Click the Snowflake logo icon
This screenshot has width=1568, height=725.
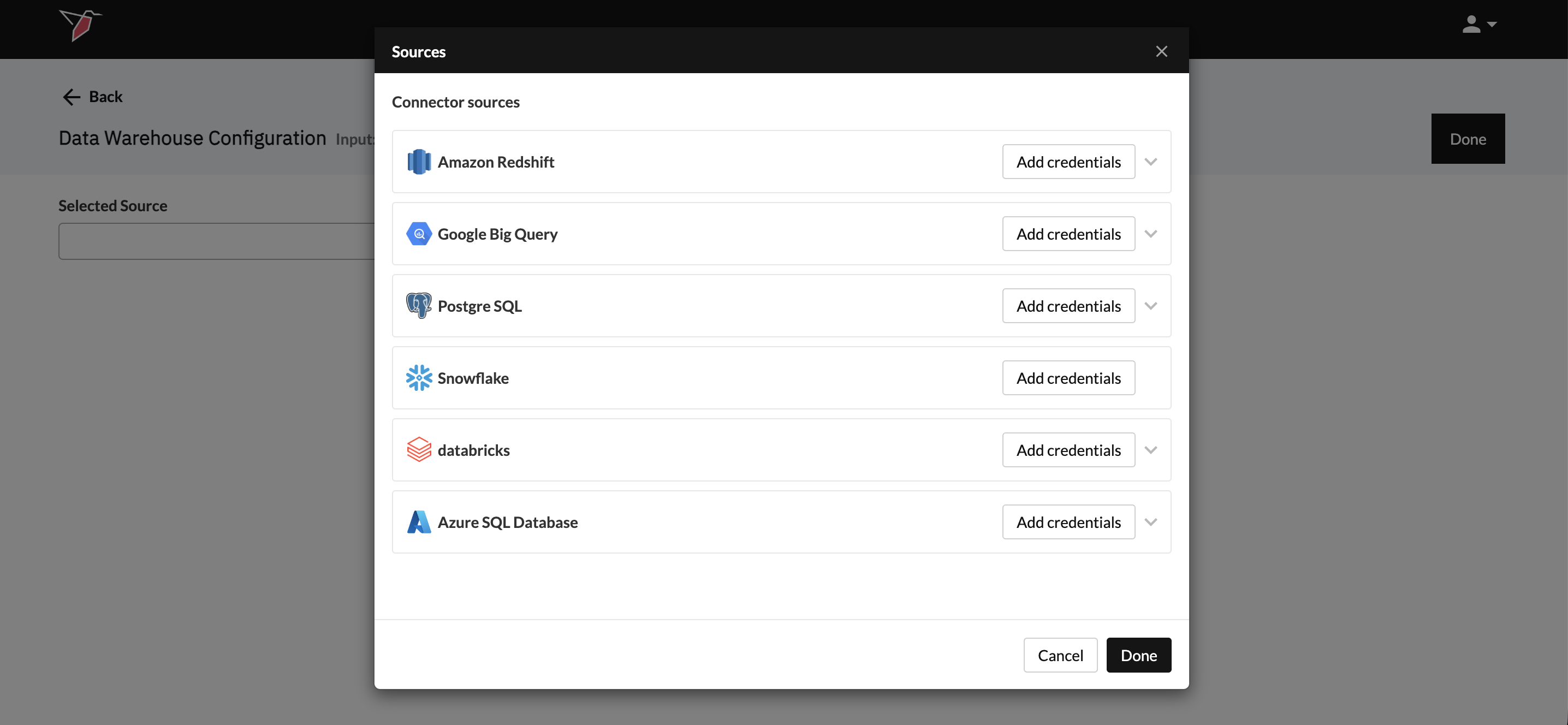pos(419,378)
